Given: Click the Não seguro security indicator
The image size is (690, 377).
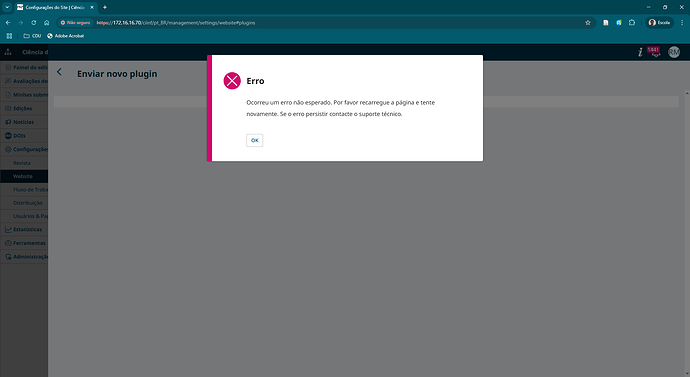Looking at the screenshot, I should pyautogui.click(x=75, y=22).
